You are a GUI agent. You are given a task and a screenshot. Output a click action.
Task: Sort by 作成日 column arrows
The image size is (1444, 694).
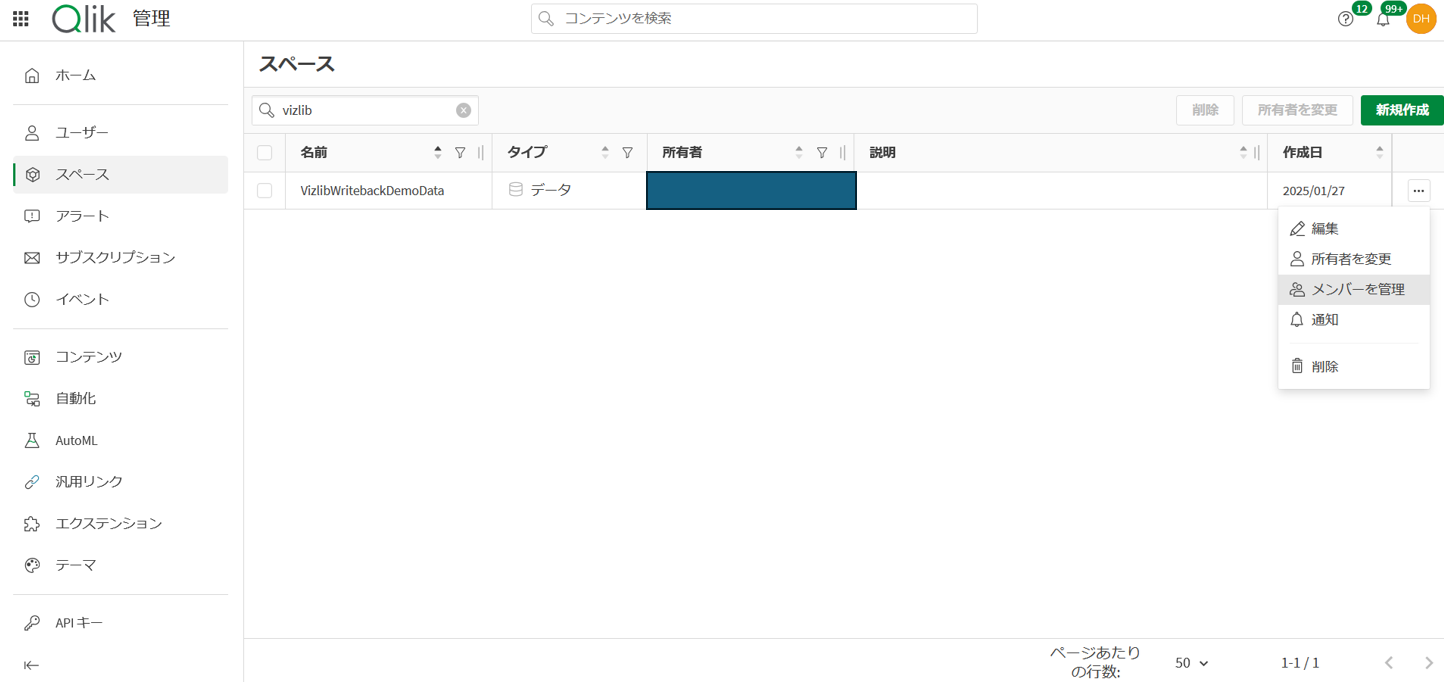coord(1379,153)
